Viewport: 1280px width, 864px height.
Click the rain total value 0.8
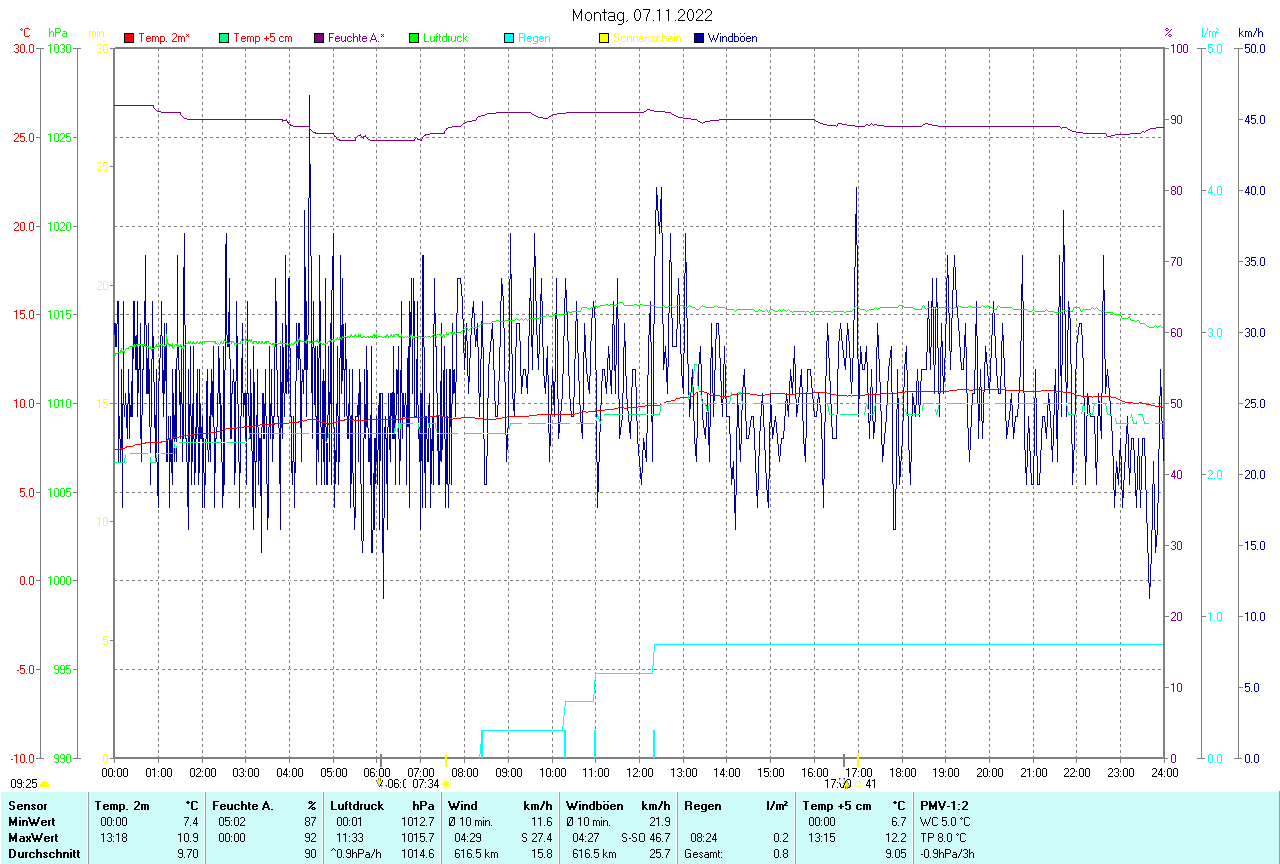(779, 854)
